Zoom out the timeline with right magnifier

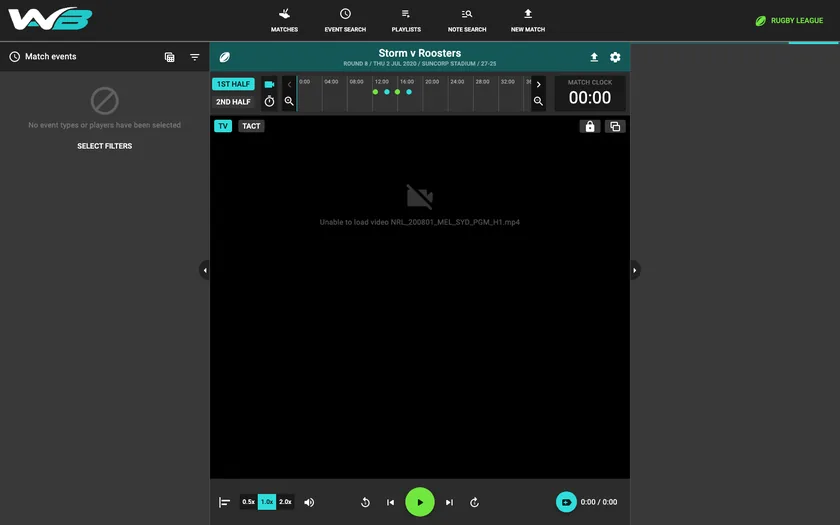(x=538, y=101)
